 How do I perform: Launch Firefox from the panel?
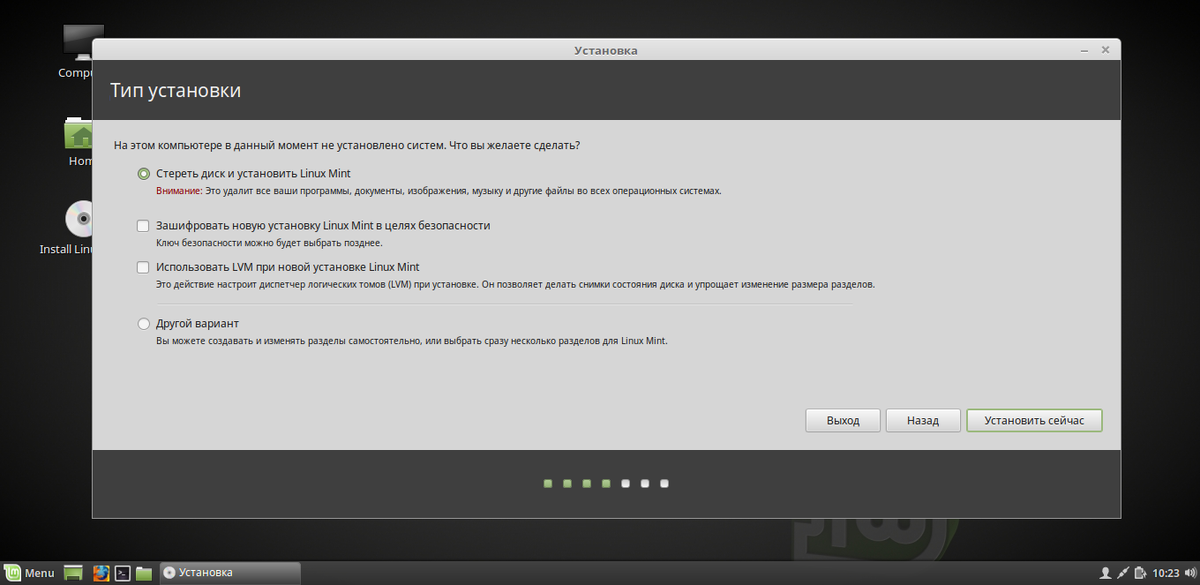click(100, 573)
